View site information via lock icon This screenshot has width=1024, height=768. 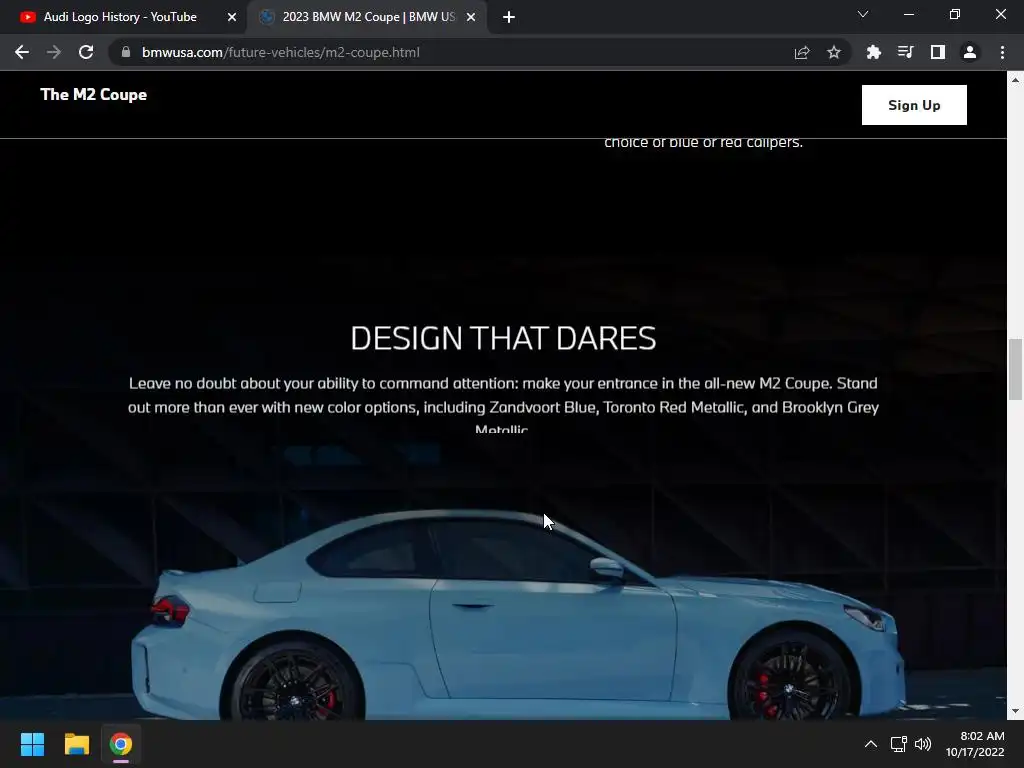click(126, 52)
